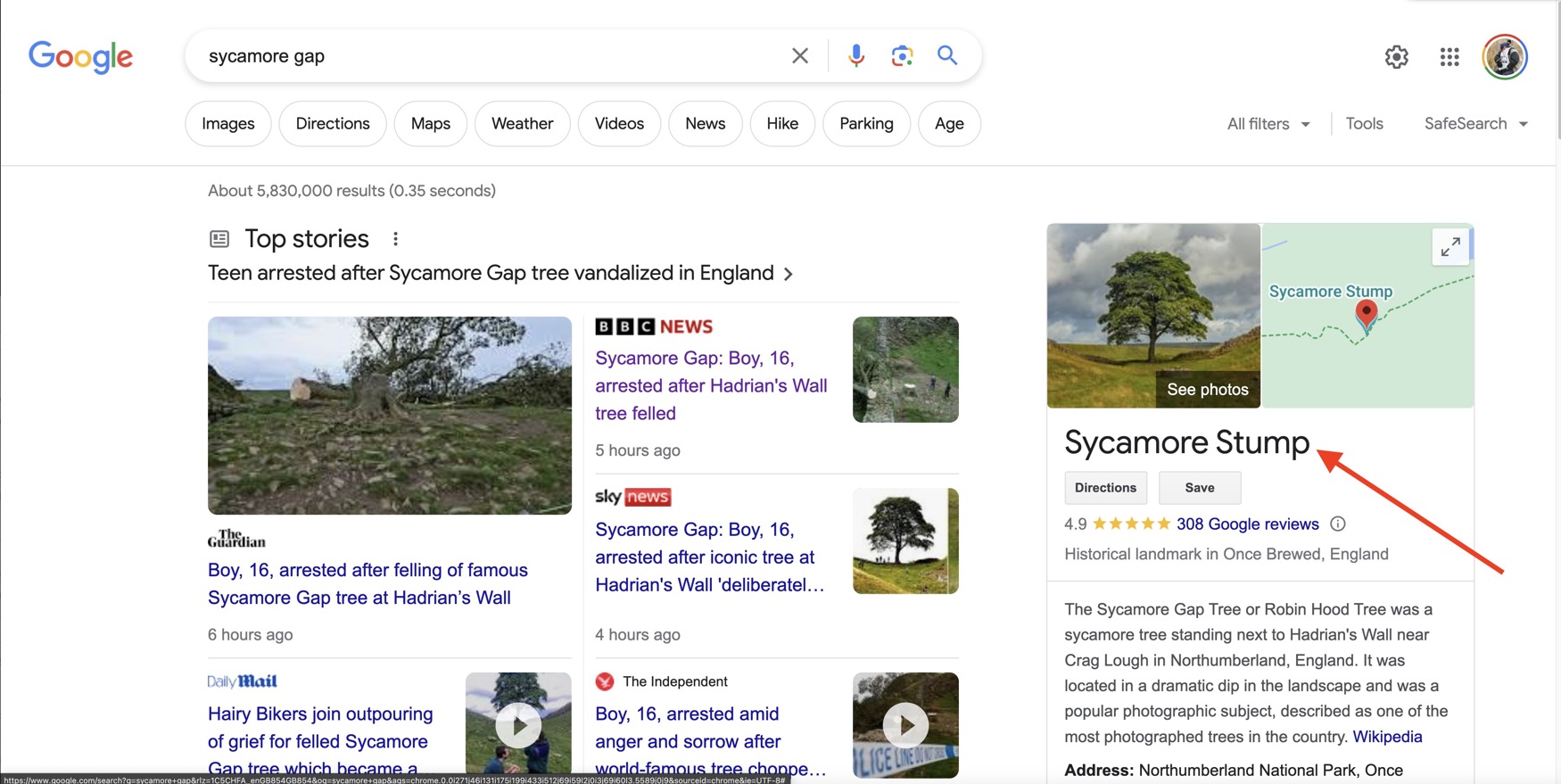1561x784 pixels.
Task: Open the Google apps grid
Action: click(1449, 57)
